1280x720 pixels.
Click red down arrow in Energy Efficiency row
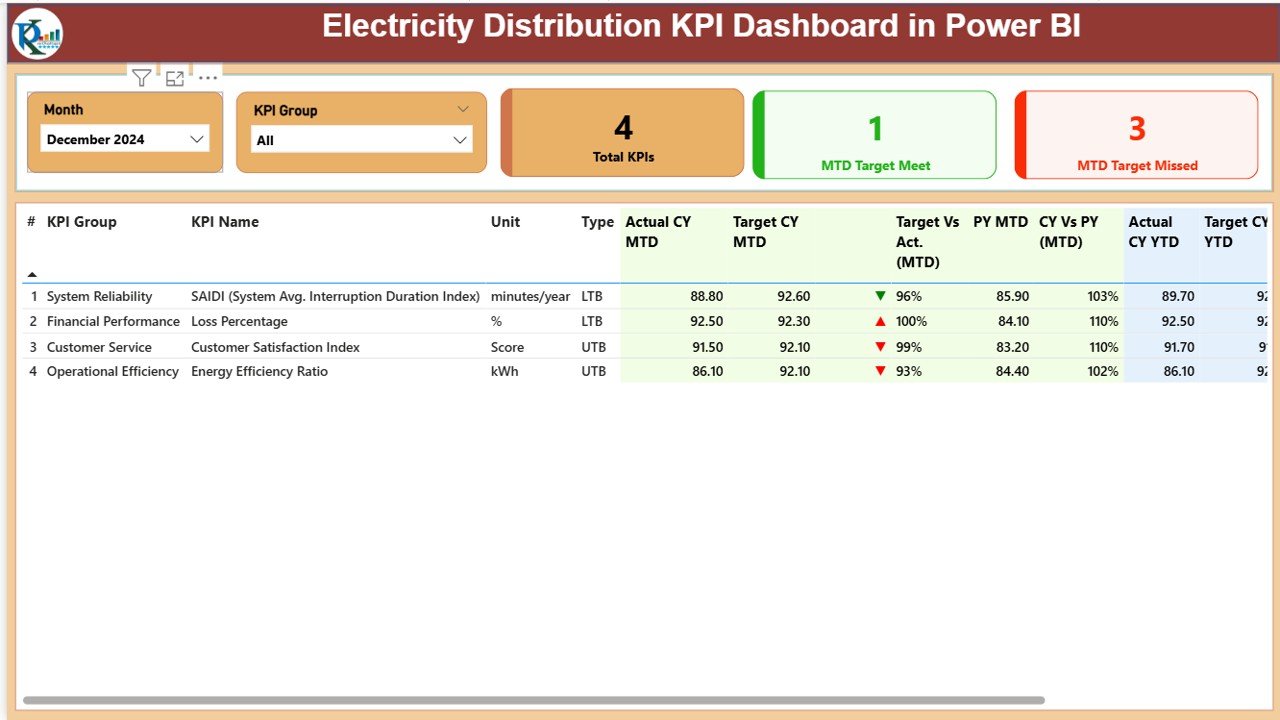pyautogui.click(x=880, y=371)
